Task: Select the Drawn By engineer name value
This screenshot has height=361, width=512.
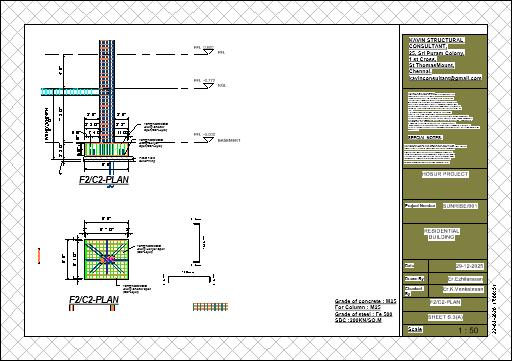Action: tap(465, 279)
